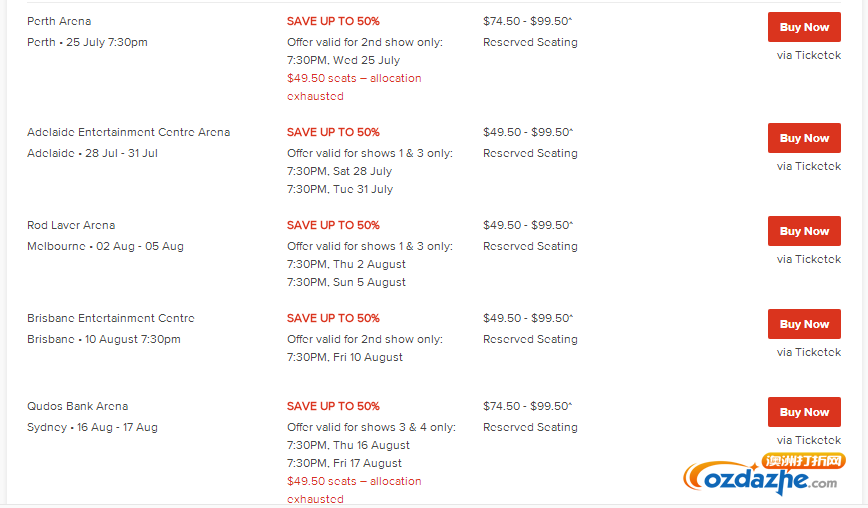
Task: Select Adelaide Entertainment Centre Arena venue title
Action: (128, 132)
